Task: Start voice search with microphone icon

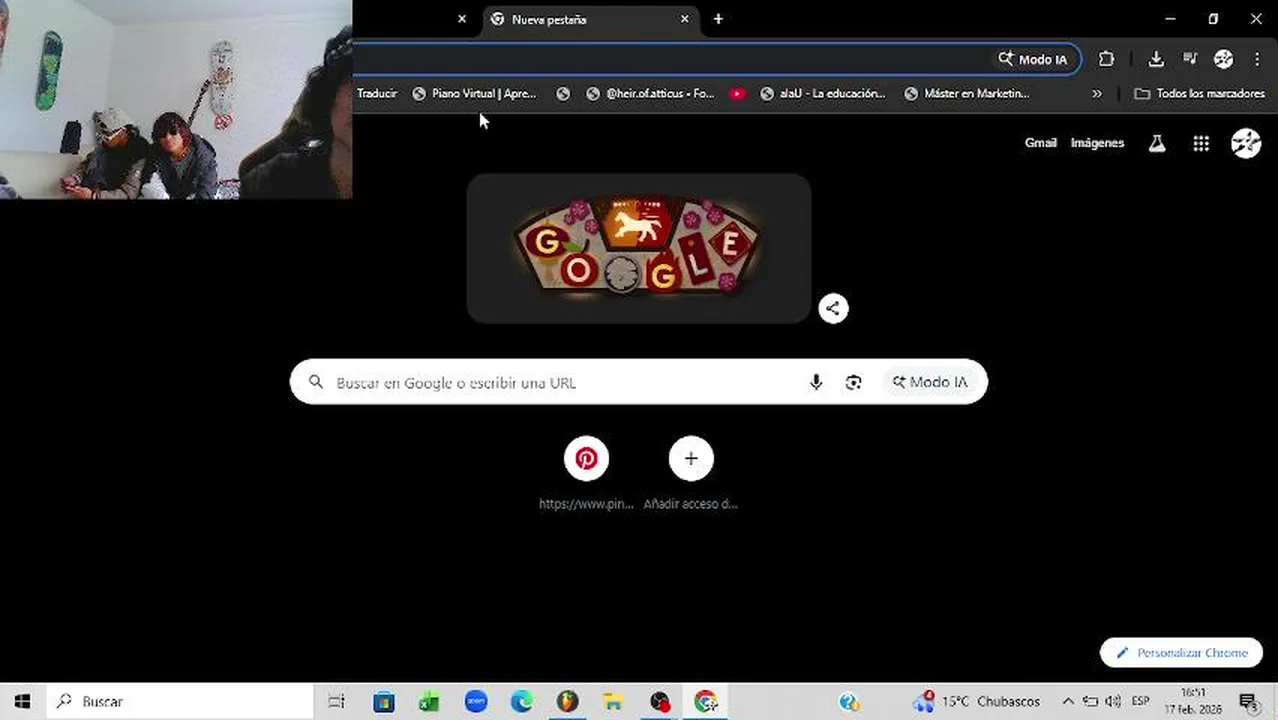Action: pyautogui.click(x=816, y=382)
